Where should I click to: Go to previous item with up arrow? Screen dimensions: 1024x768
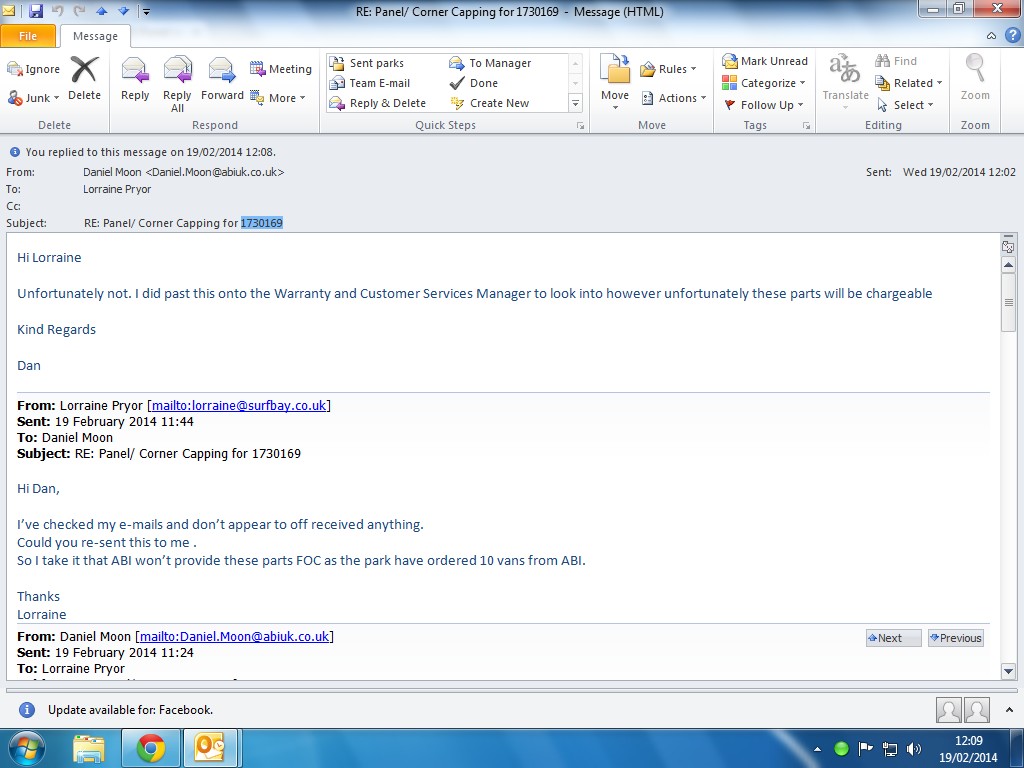tap(101, 10)
